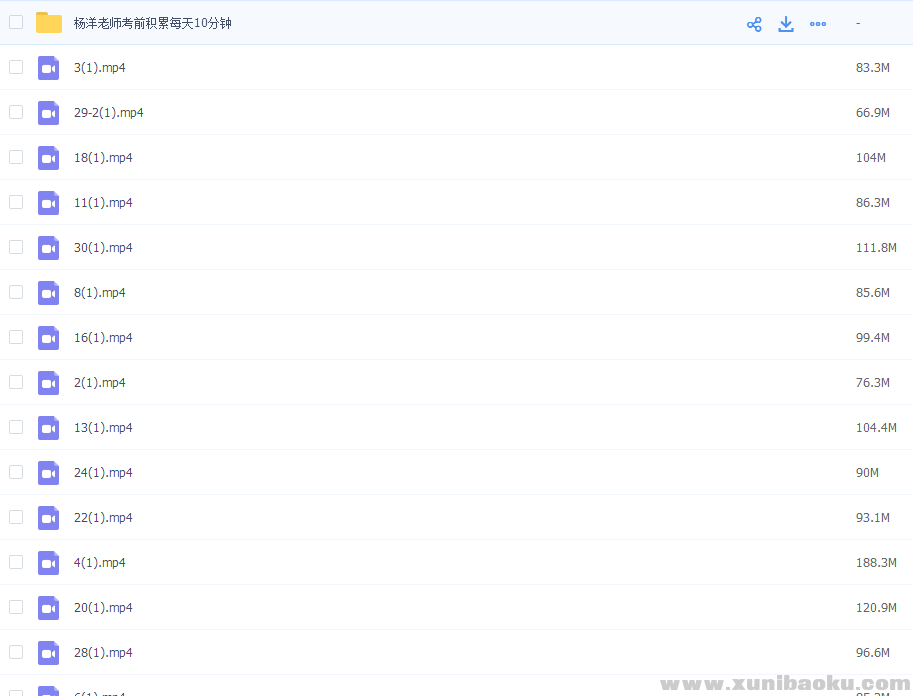This screenshot has height=696, width=913.
Task: Check the checkbox for 24(1).mp4
Action: [16, 472]
